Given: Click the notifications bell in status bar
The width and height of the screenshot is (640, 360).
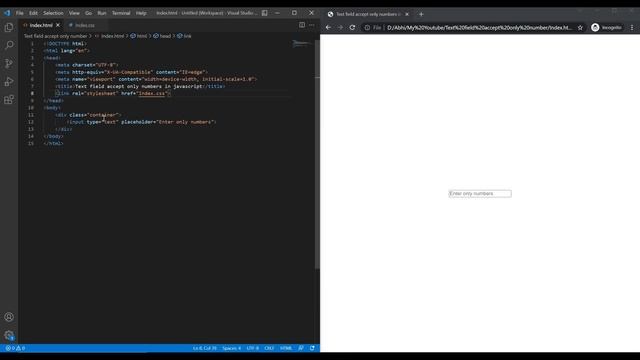Looking at the screenshot, I should point(312,348).
